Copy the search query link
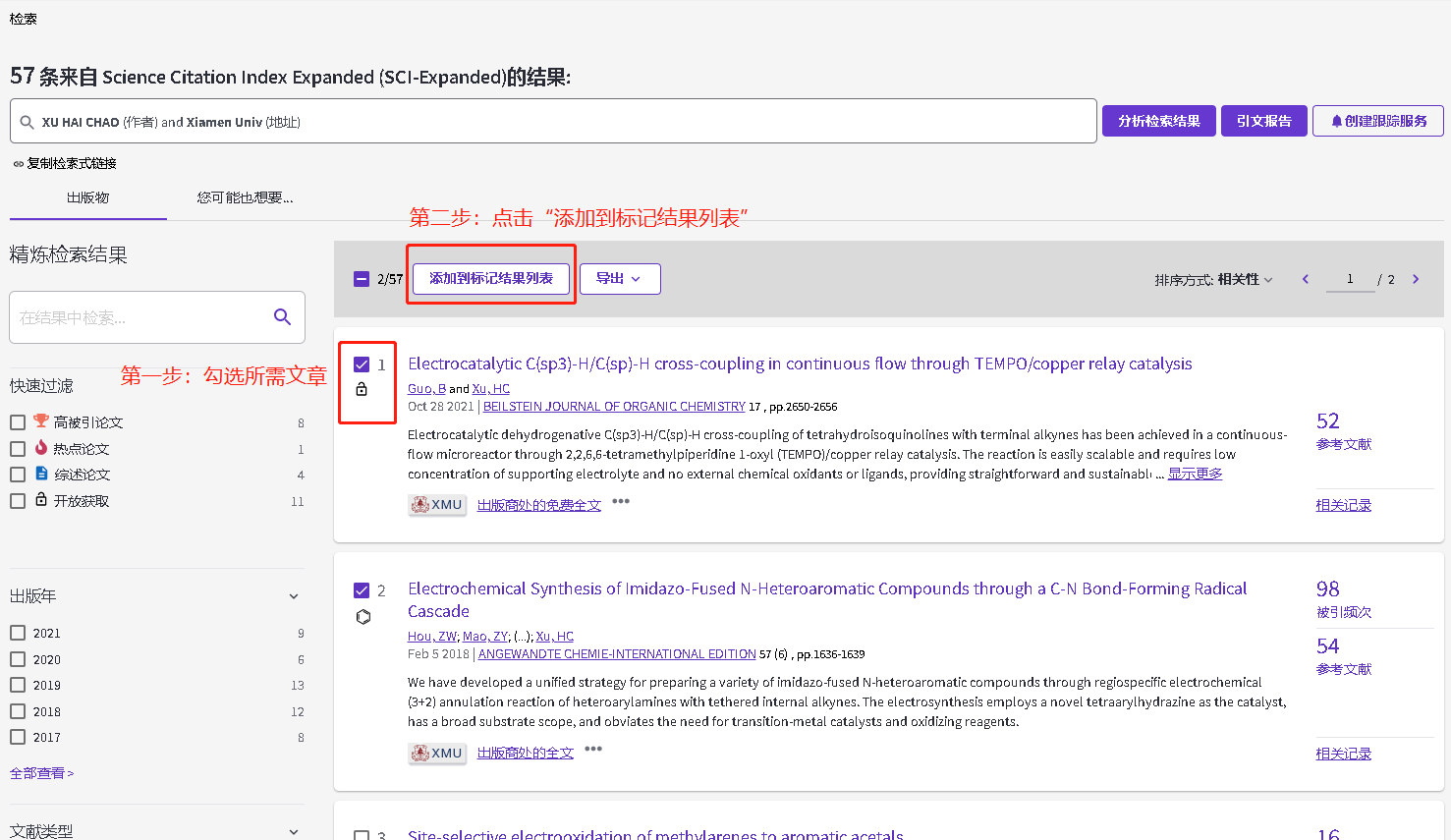 (65, 163)
